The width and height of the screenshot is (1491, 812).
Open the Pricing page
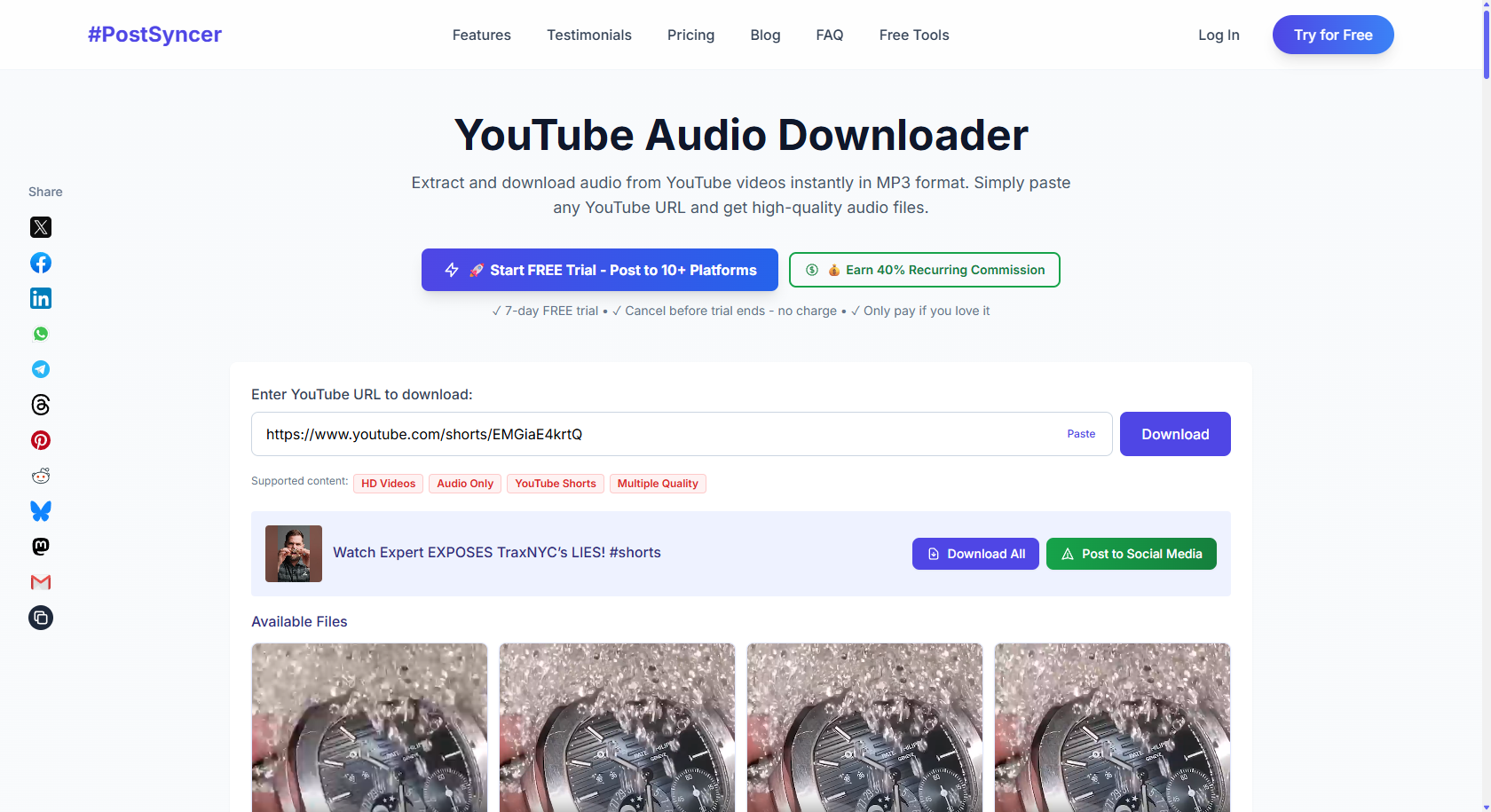coord(690,35)
